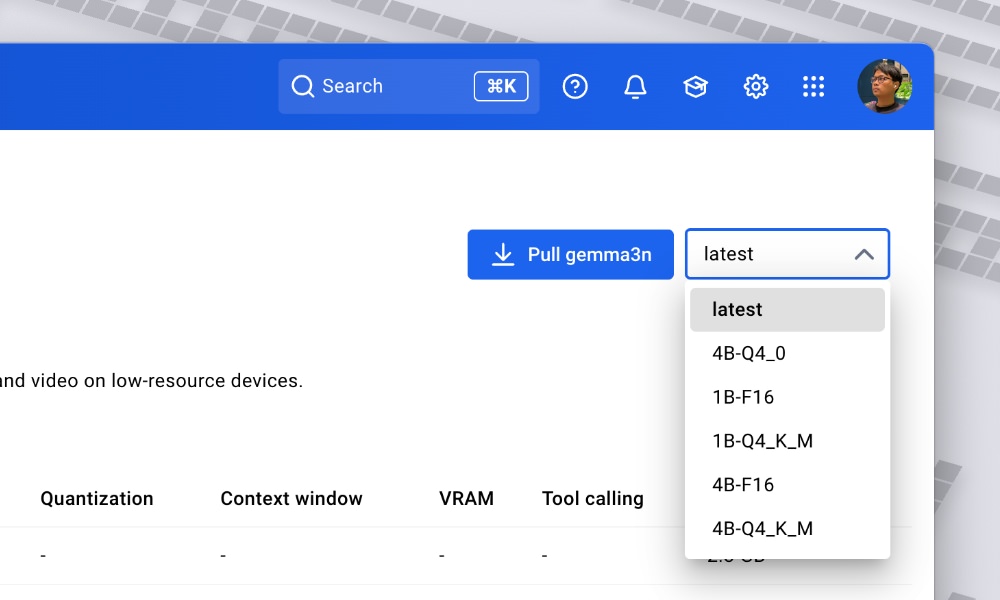Collapse the model tag dropdown chevron
Viewport: 1000px width, 600px height.
pyautogui.click(x=864, y=254)
